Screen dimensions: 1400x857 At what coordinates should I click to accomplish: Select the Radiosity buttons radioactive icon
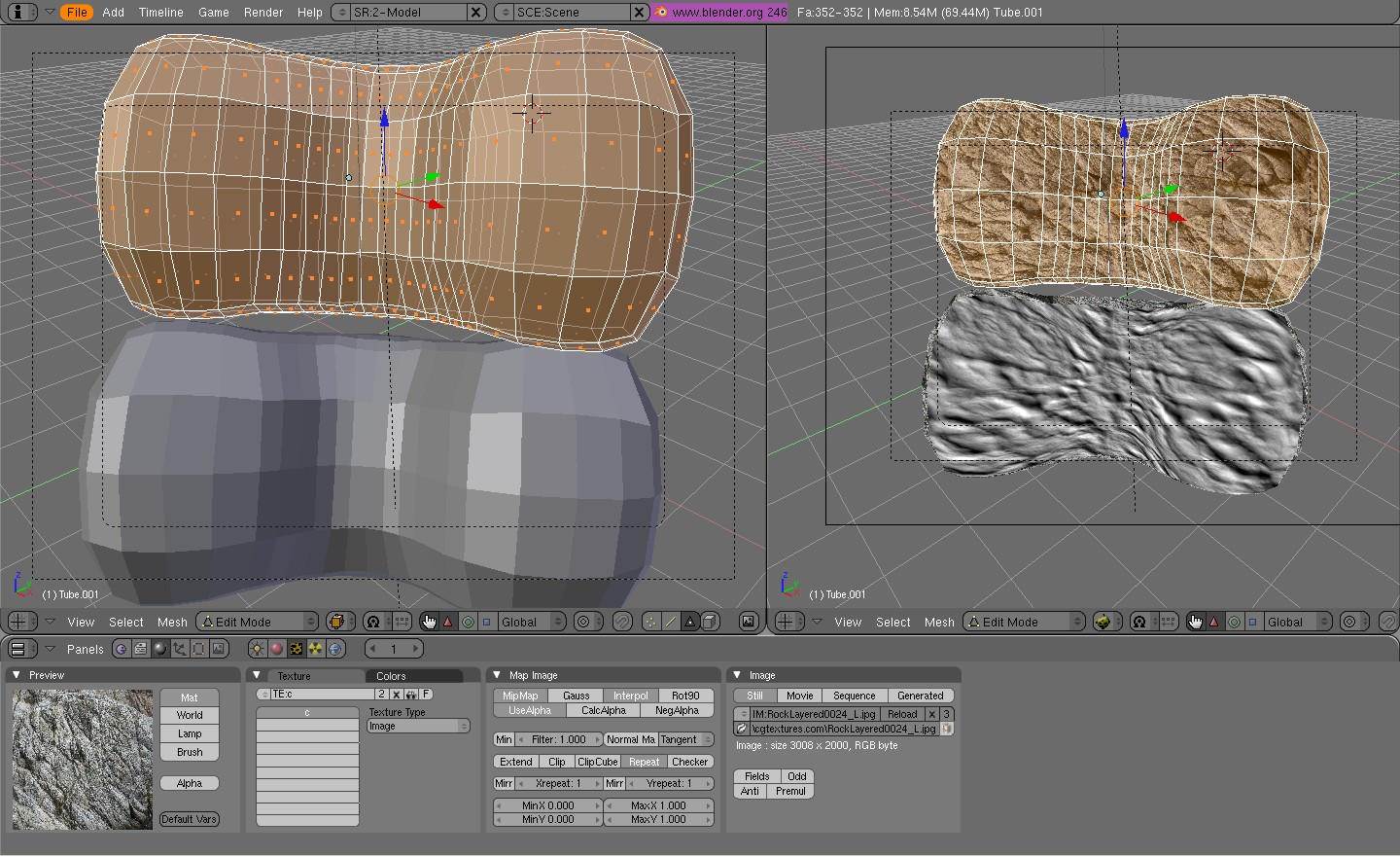click(315, 649)
